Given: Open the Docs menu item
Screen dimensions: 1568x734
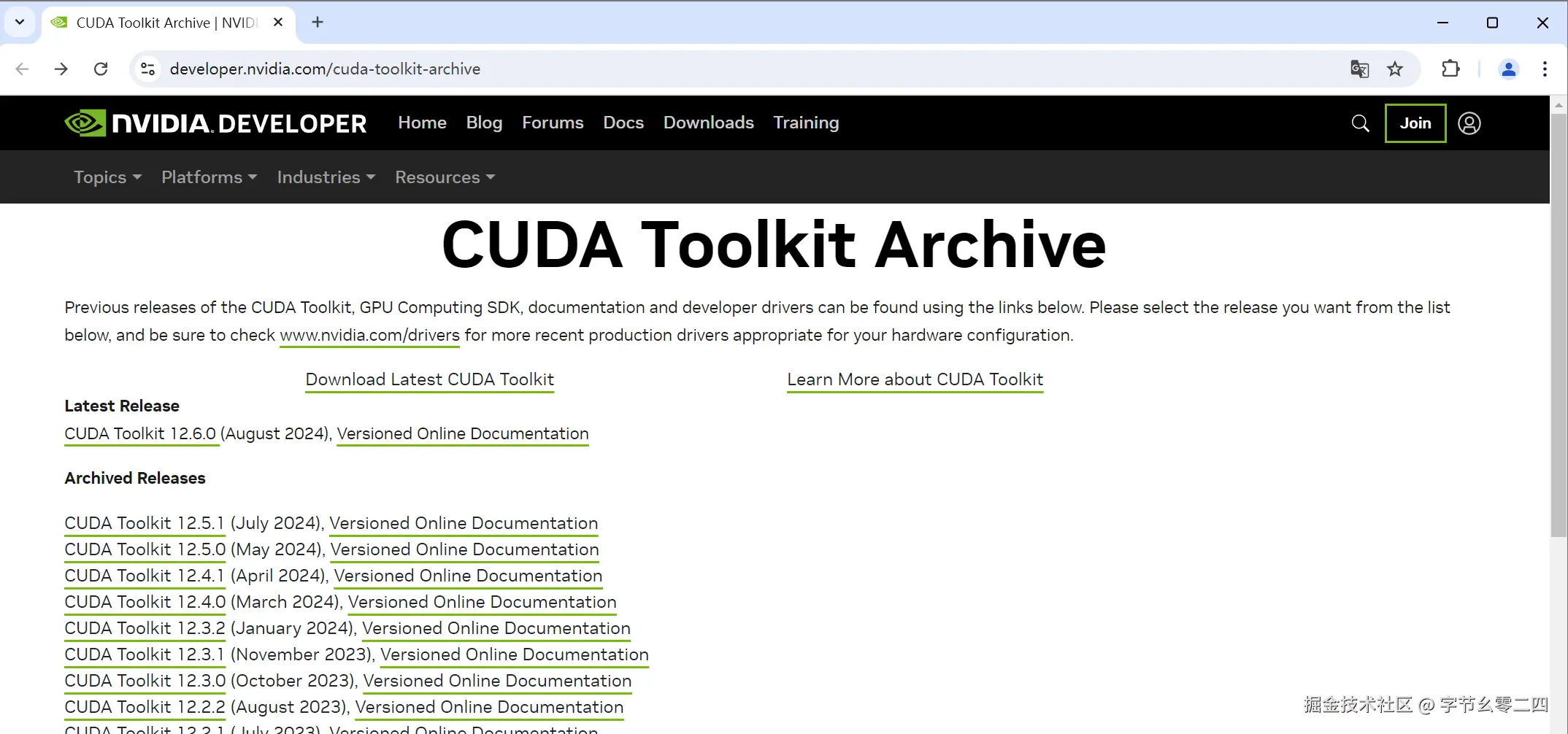Looking at the screenshot, I should click(623, 123).
